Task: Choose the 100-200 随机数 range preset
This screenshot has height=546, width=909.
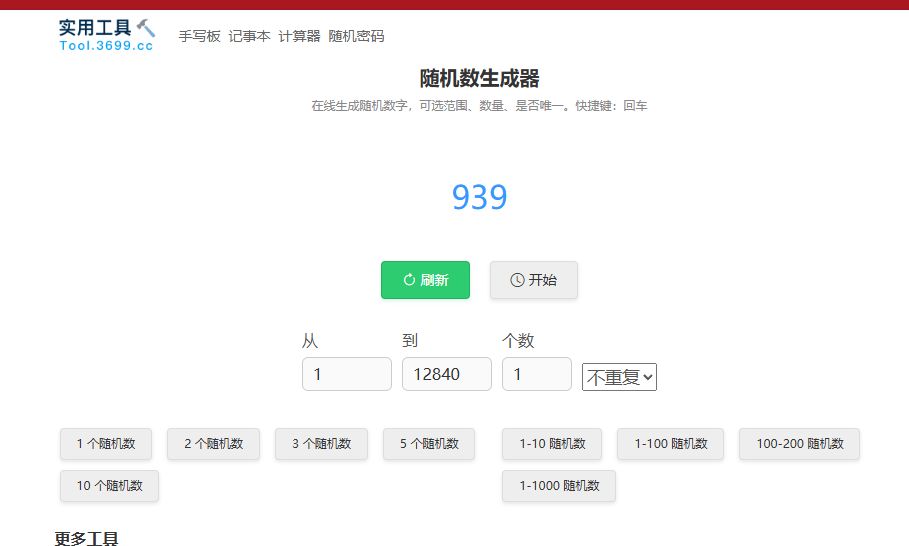Action: point(799,444)
